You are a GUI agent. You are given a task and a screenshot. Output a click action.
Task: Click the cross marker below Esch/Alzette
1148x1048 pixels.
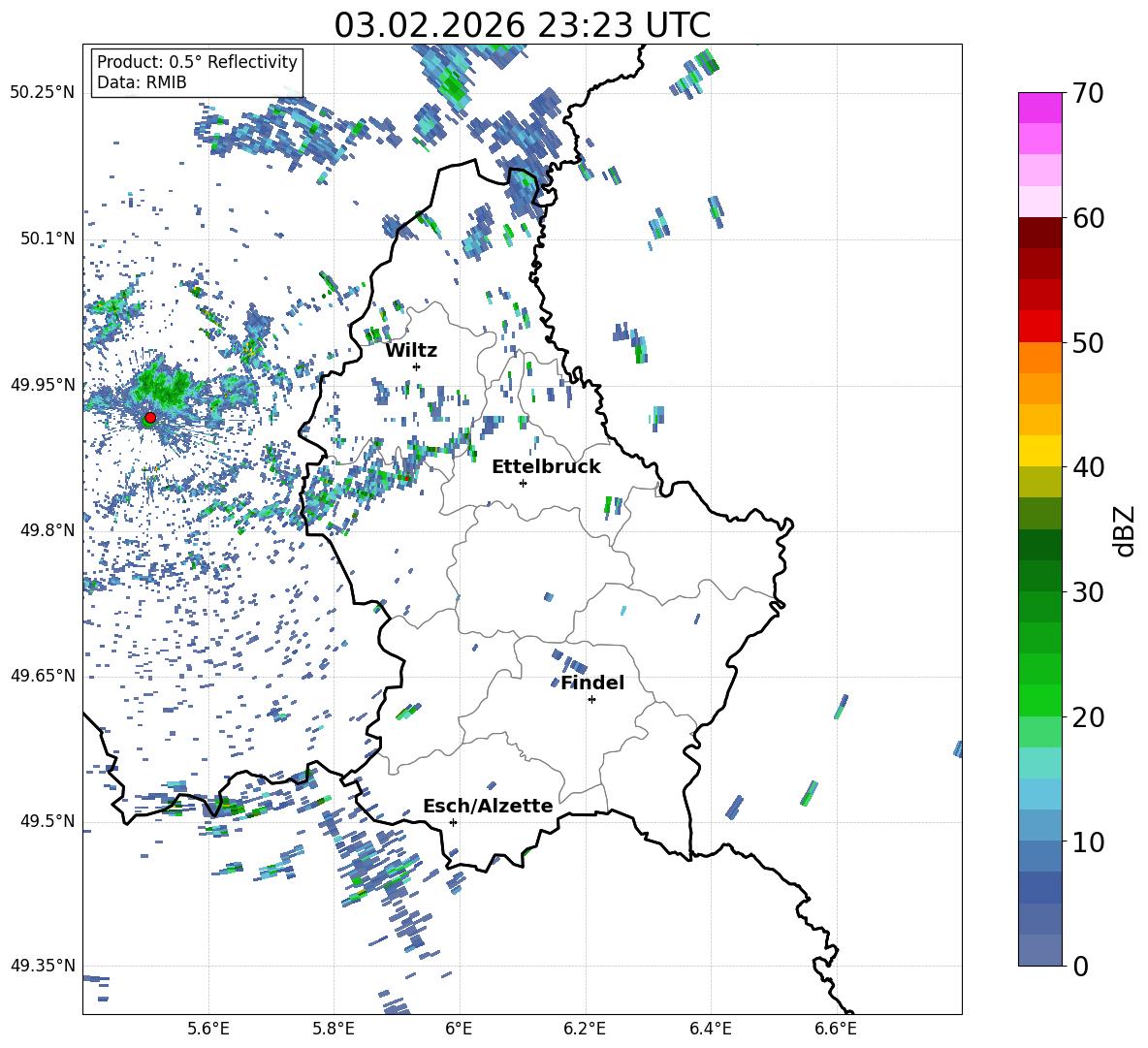click(453, 822)
